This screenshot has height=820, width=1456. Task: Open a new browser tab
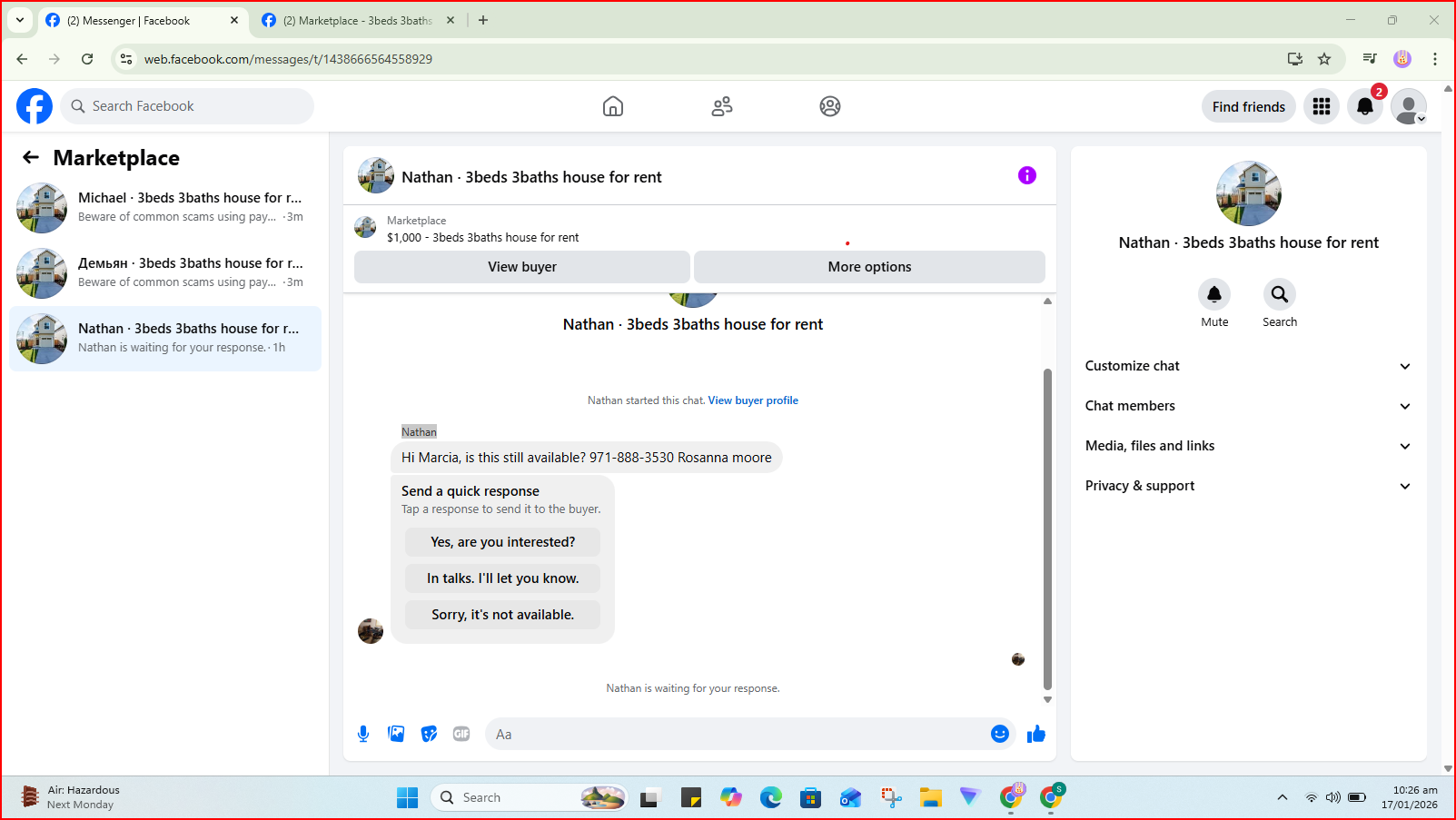tap(483, 20)
